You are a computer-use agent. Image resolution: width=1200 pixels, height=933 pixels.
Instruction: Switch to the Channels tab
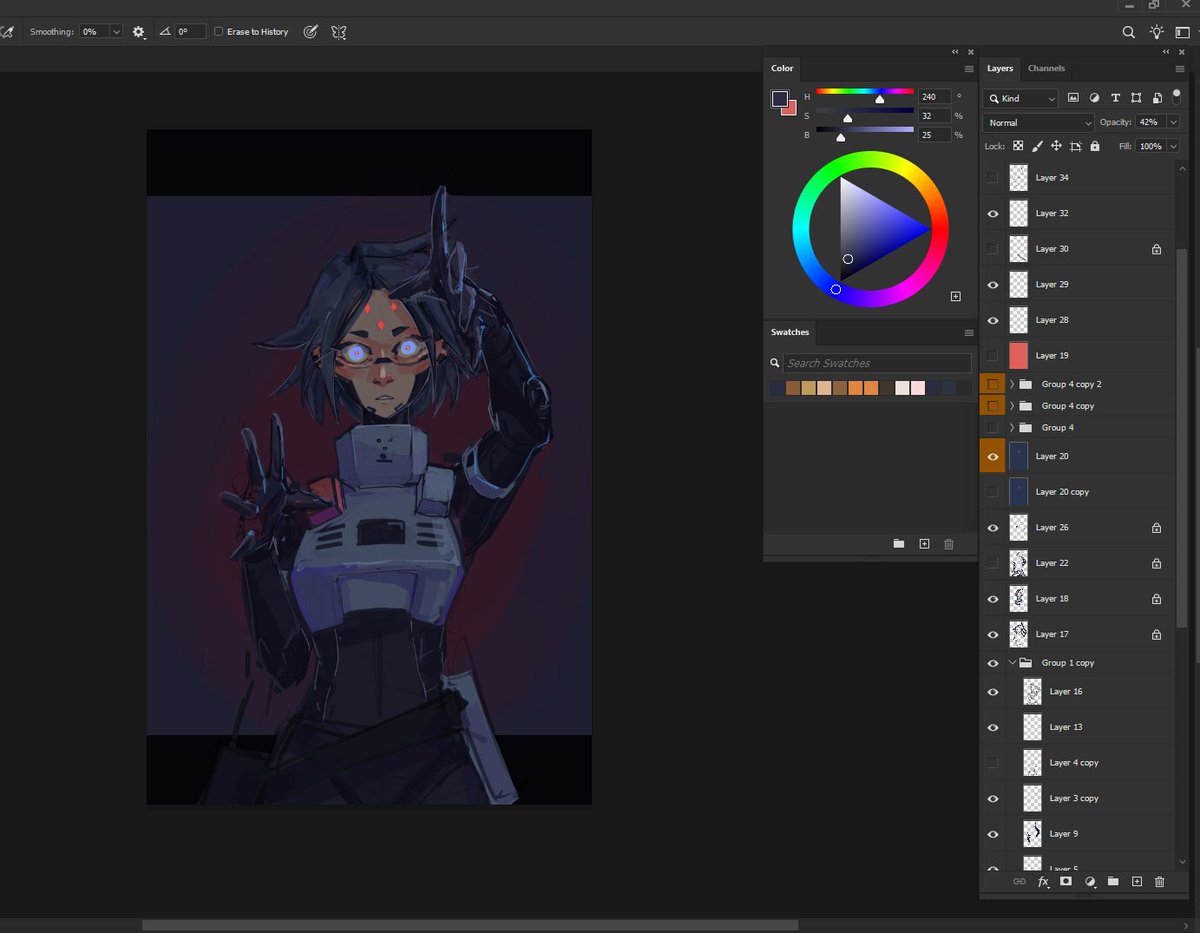tap(1046, 68)
